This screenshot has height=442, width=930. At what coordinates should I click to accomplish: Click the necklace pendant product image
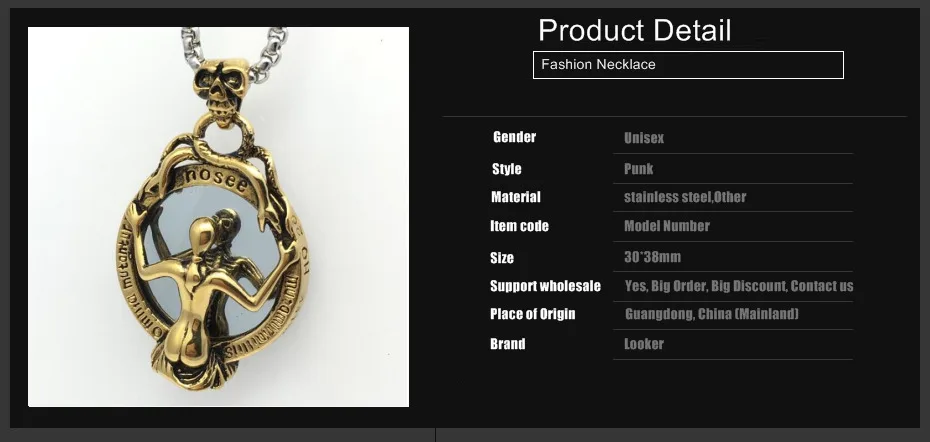pos(218,217)
